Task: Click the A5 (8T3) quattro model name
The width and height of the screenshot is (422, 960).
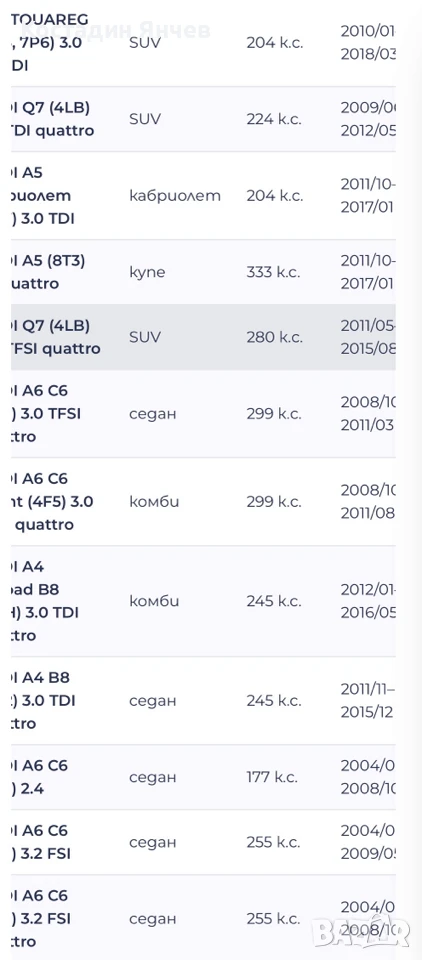Action: click(48, 272)
